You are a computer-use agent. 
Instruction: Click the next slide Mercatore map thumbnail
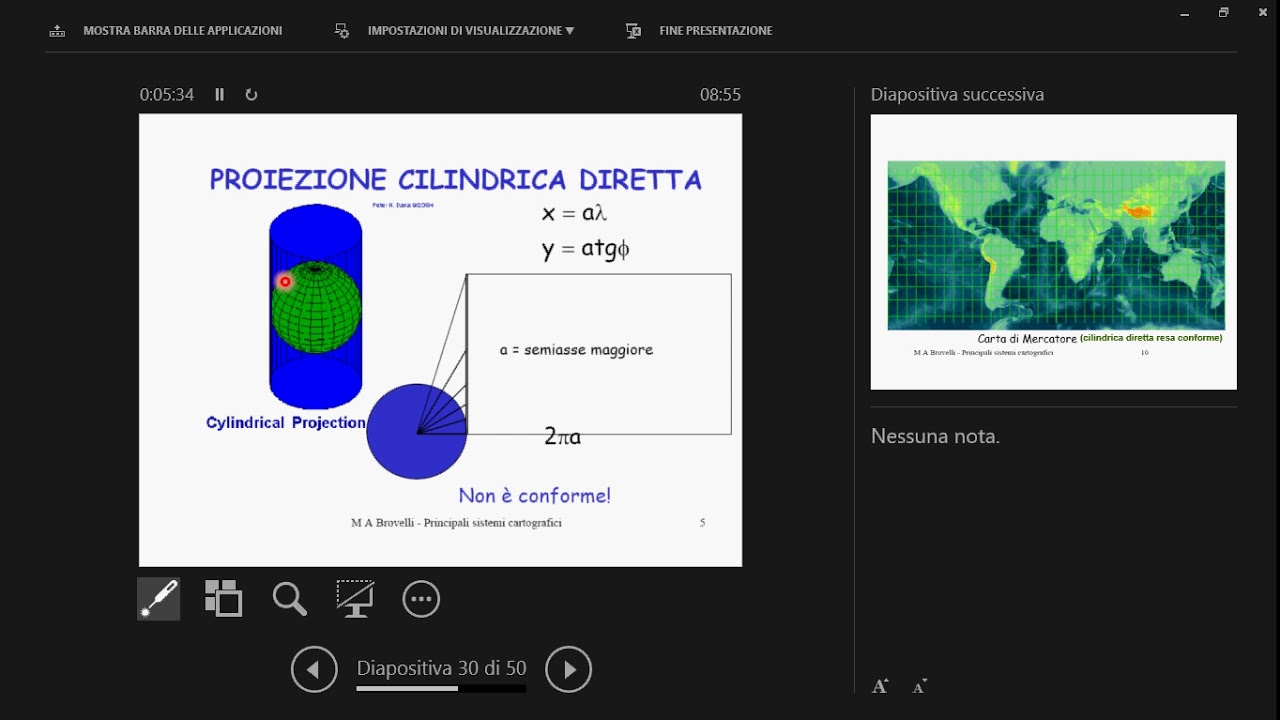coord(1054,251)
